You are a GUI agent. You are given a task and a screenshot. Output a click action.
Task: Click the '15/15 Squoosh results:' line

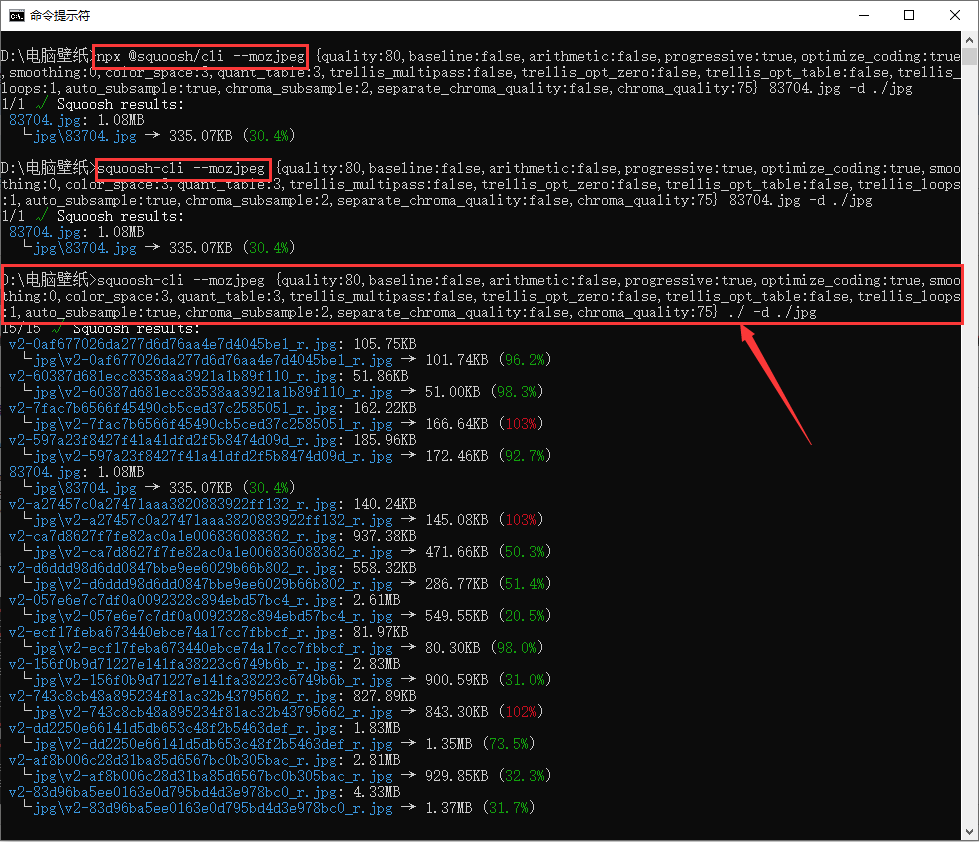coord(101,328)
